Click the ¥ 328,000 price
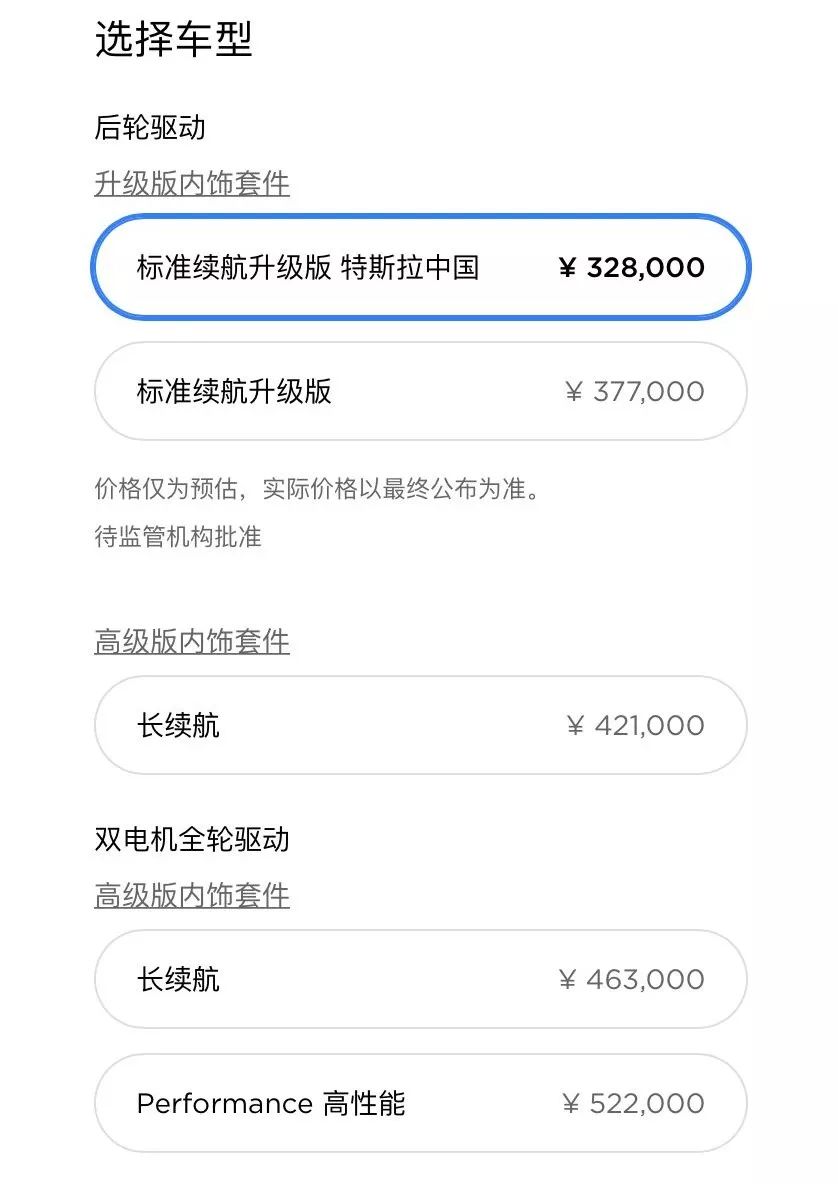 (631, 268)
